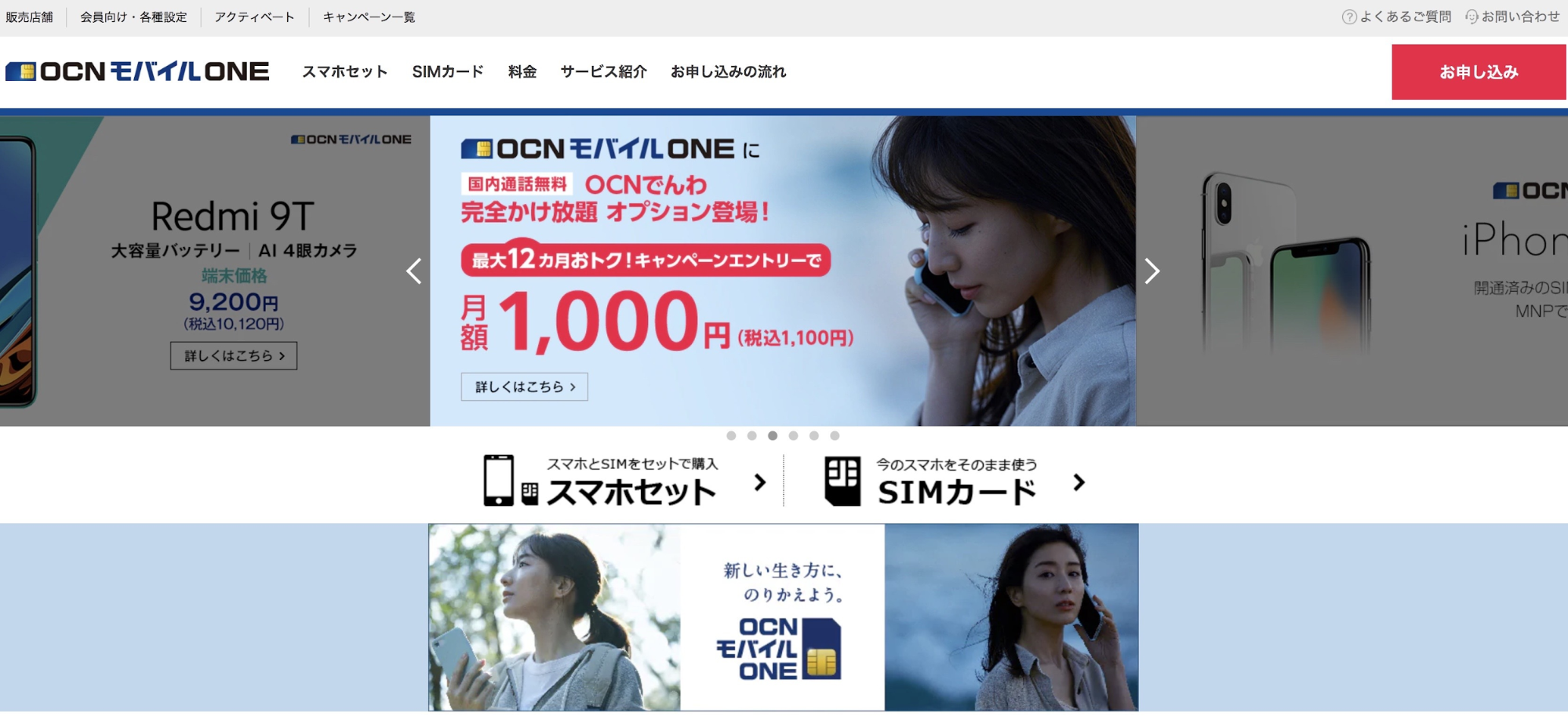1568x720 pixels.
Task: Click the headset icon beside お問い合わせ
Action: (1472, 16)
